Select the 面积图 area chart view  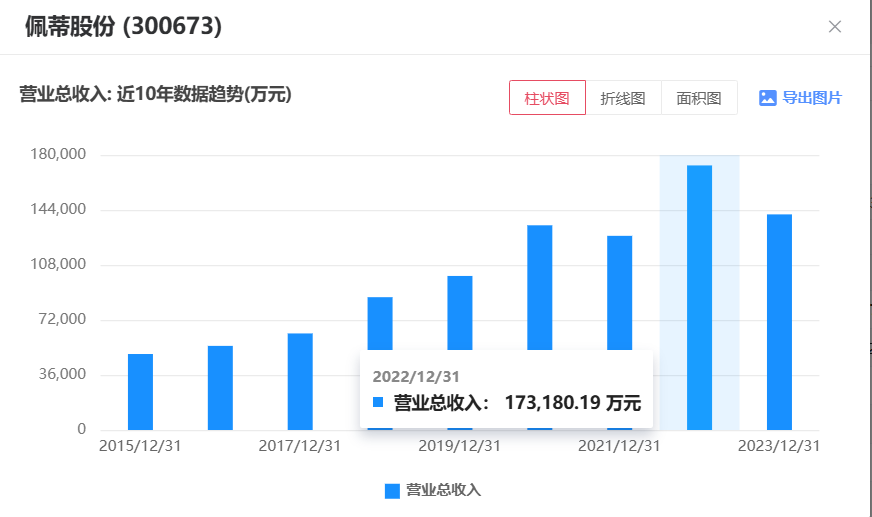pos(699,98)
